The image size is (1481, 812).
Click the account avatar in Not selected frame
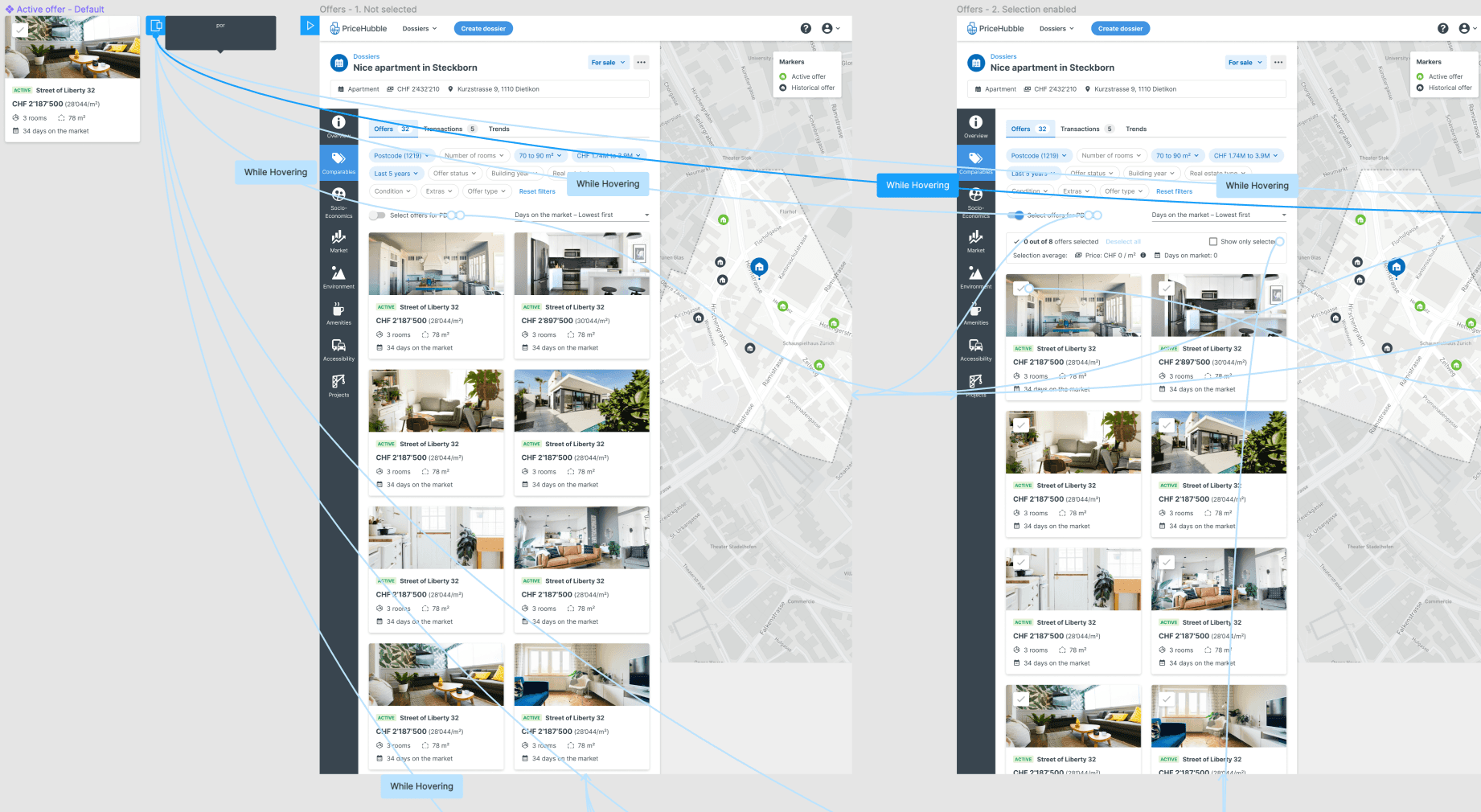tap(827, 28)
